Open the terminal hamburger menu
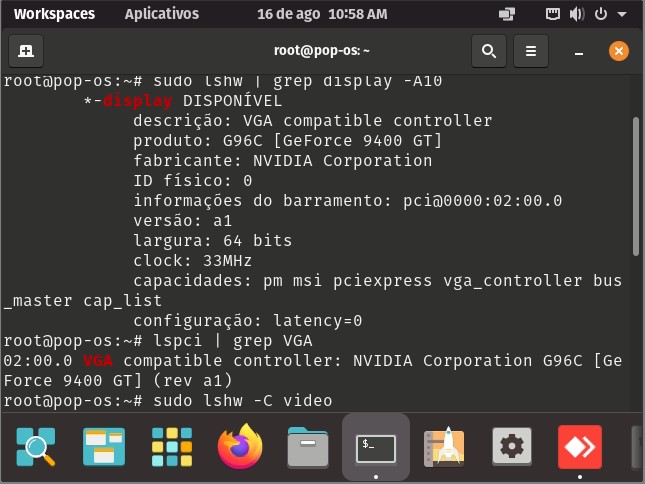The width and height of the screenshot is (645, 484). 531,51
